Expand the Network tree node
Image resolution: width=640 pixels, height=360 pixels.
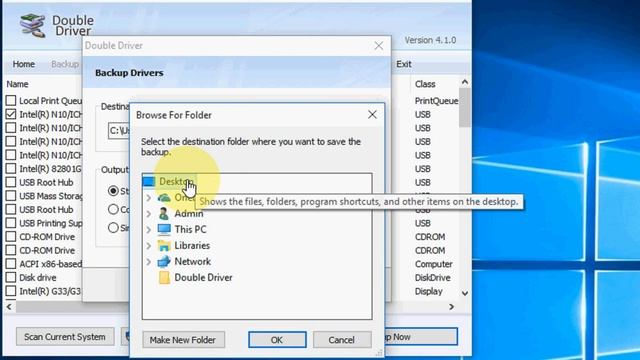coord(149,262)
